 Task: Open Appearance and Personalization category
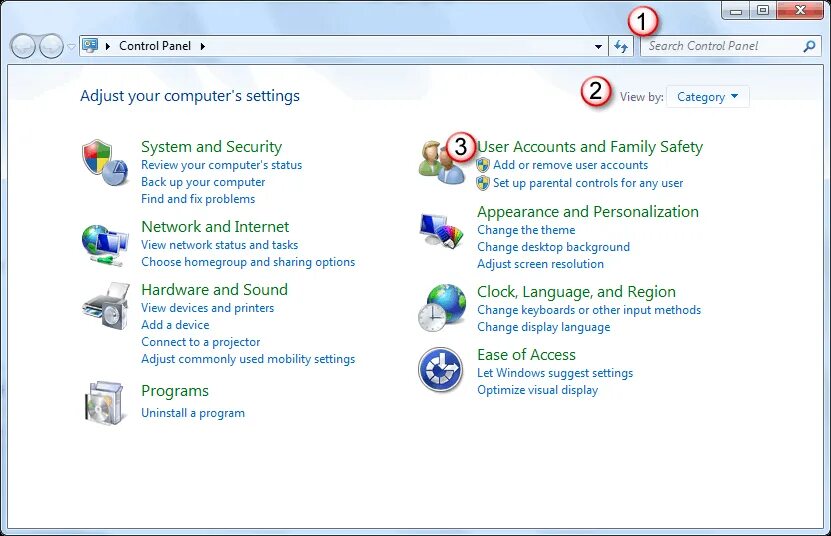click(588, 212)
